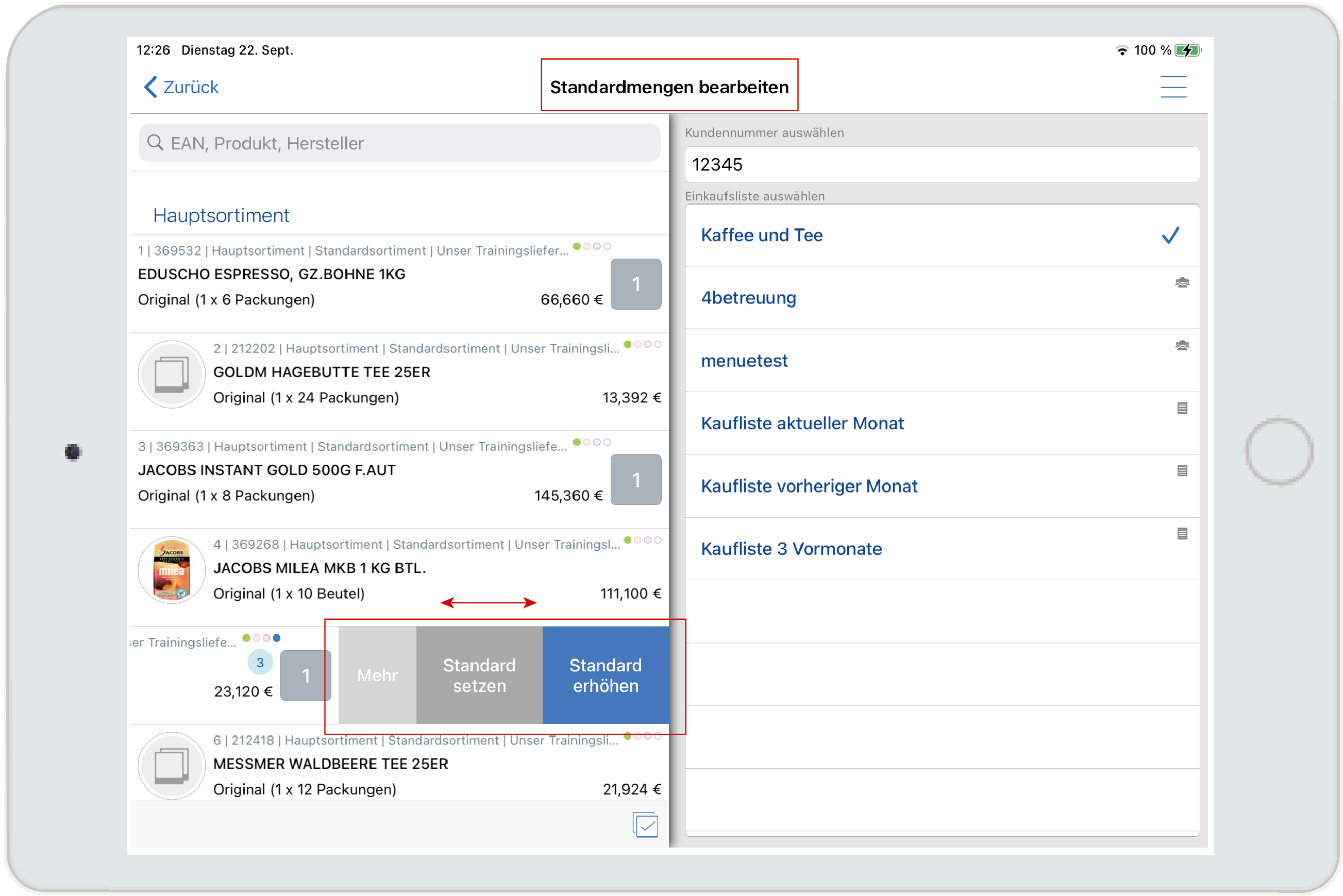
Task: Expand the Hauptsortiment section header
Action: [221, 215]
